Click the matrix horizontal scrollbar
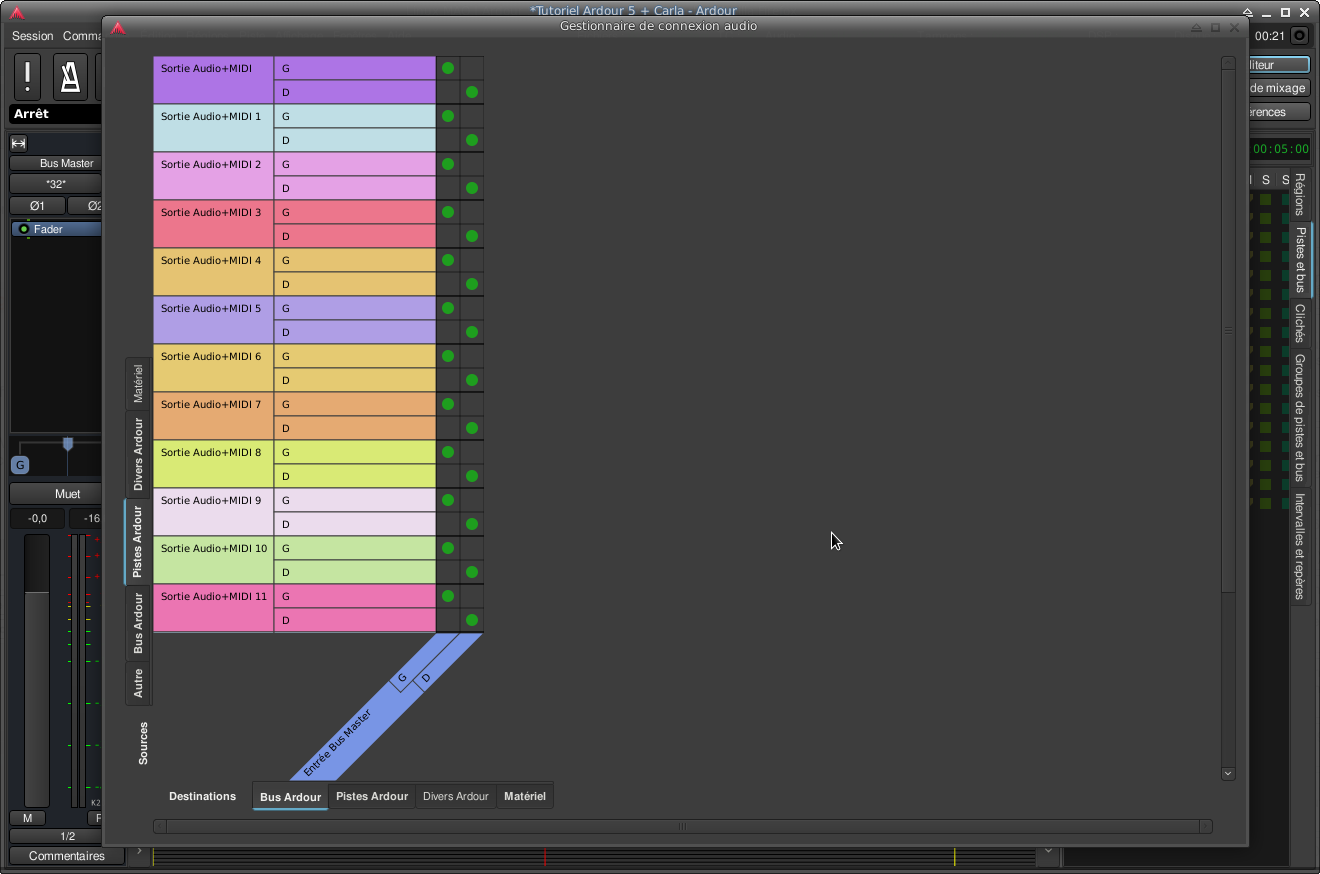Image resolution: width=1320 pixels, height=874 pixels. pyautogui.click(x=683, y=826)
